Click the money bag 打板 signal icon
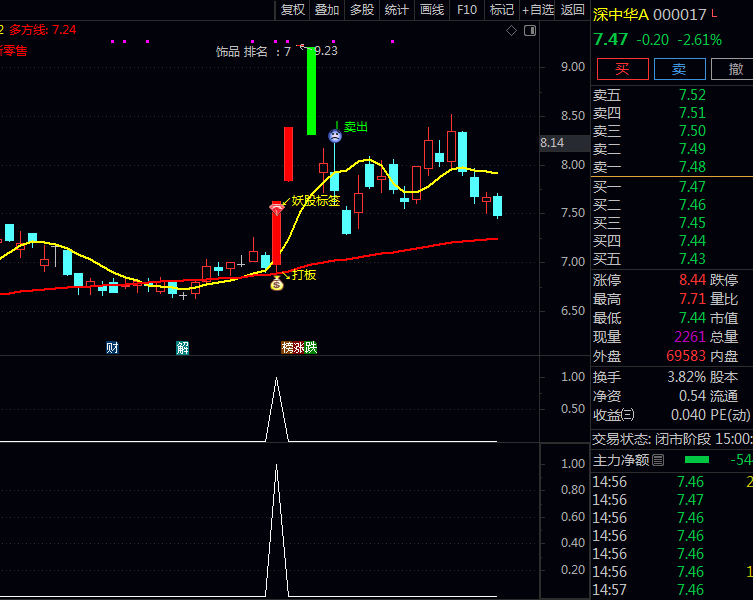The image size is (753, 600). (277, 284)
